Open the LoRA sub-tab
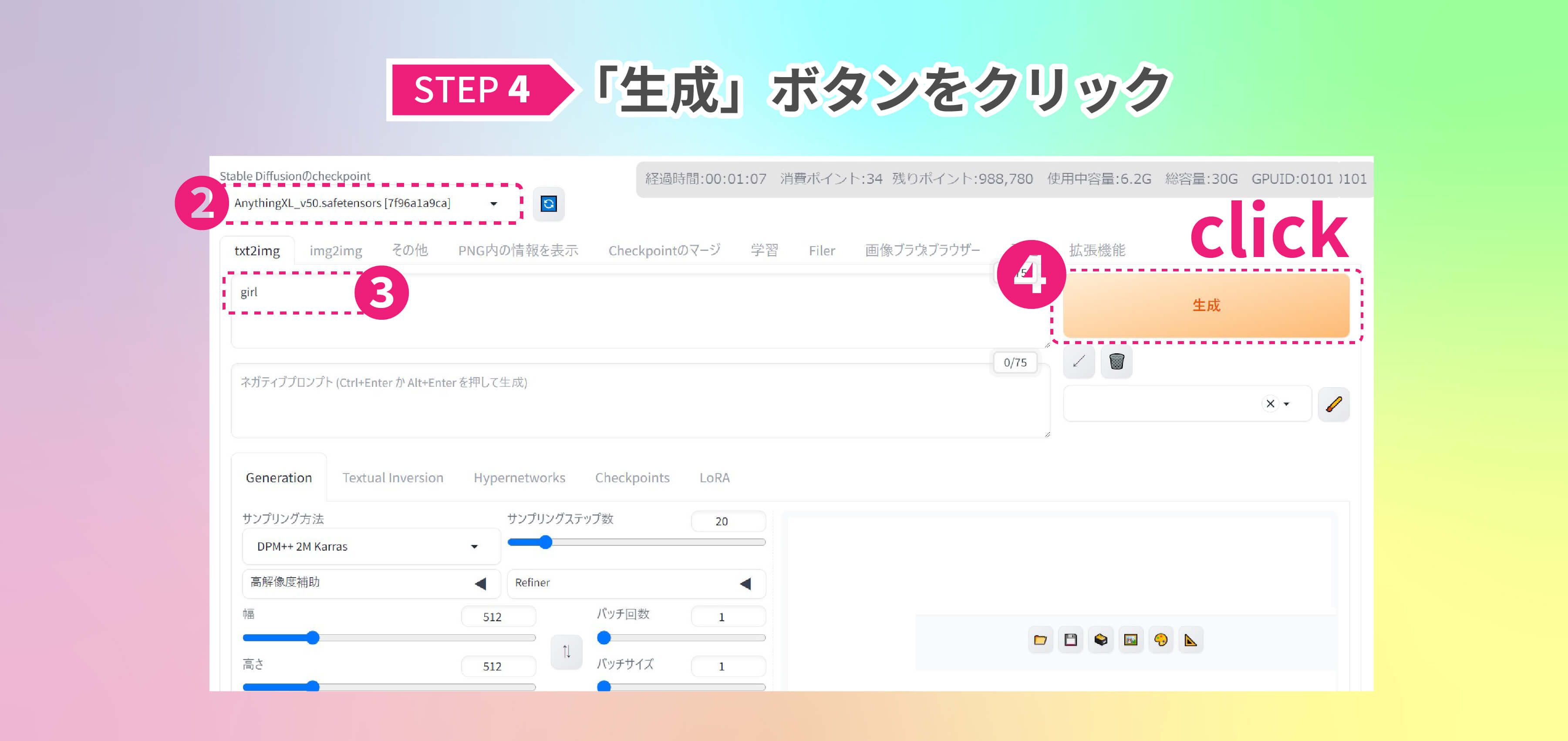Screen dimensions: 1568x741 coord(714,478)
